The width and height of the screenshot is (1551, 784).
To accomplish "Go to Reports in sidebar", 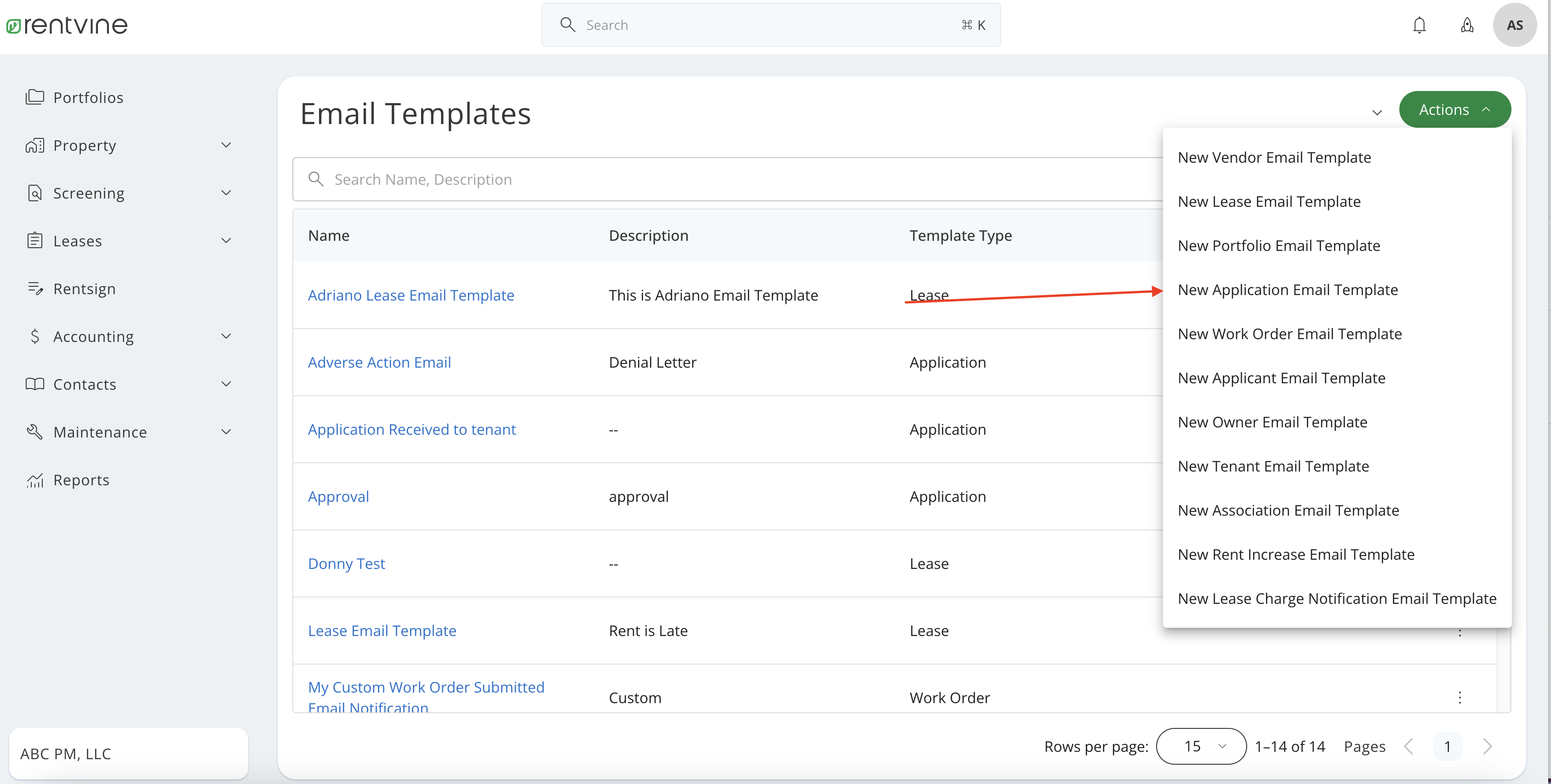I will coord(81,480).
